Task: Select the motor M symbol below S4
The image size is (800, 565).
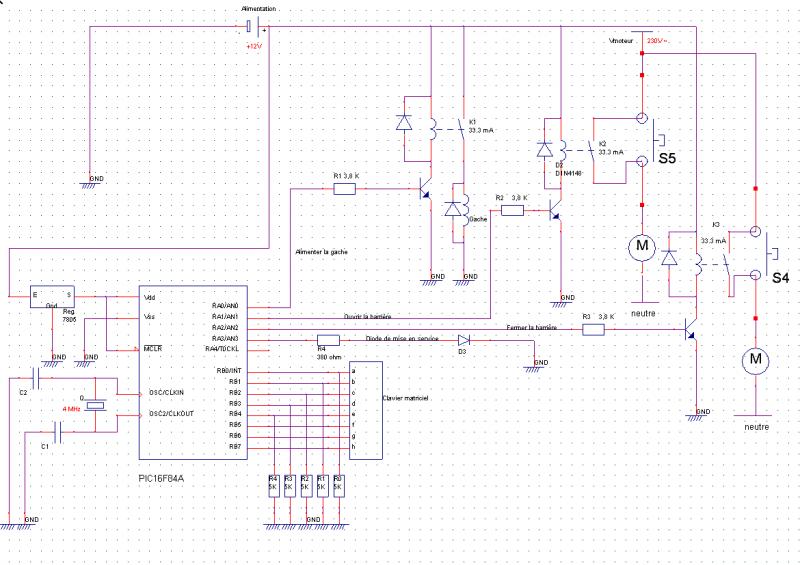Action: 756,360
